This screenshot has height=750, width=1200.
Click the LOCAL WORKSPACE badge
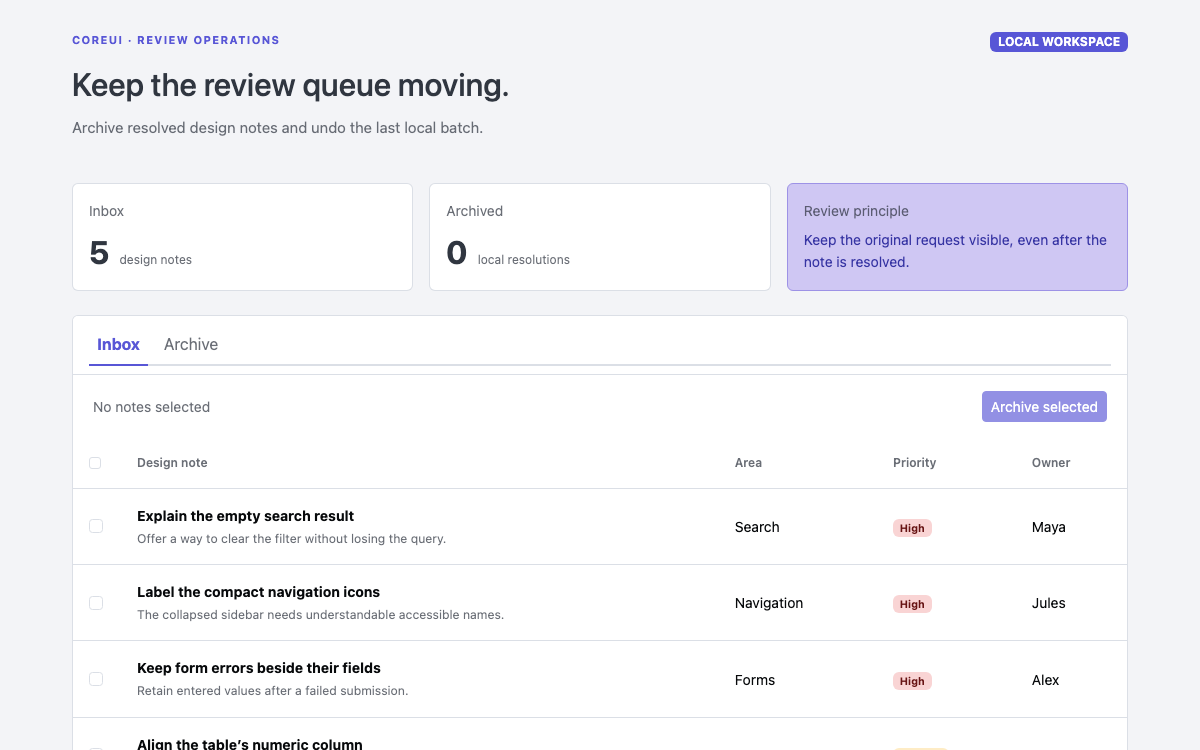click(1059, 42)
